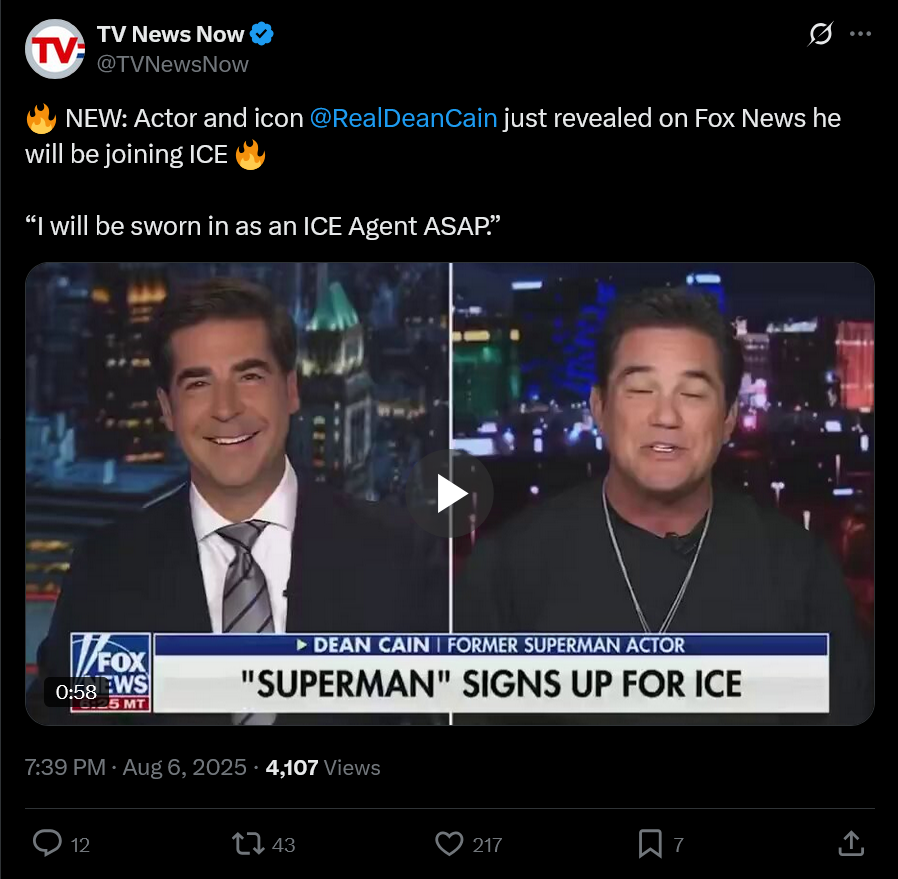
Task: Click the 0:58 video duration label
Action: click(x=76, y=692)
